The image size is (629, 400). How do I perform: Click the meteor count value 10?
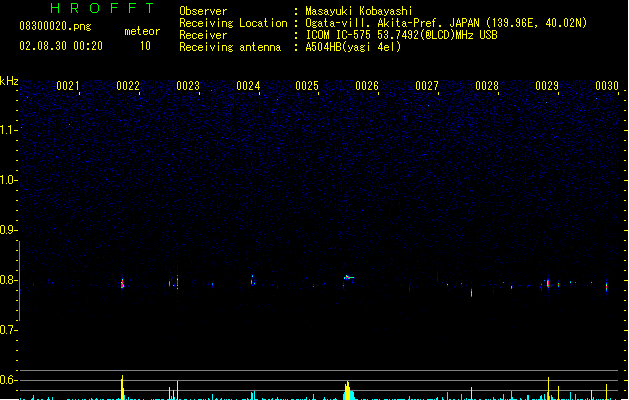[145, 46]
